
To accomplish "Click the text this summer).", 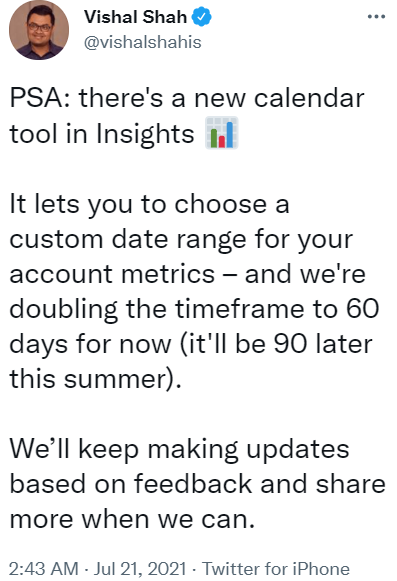I will click(96, 380).
